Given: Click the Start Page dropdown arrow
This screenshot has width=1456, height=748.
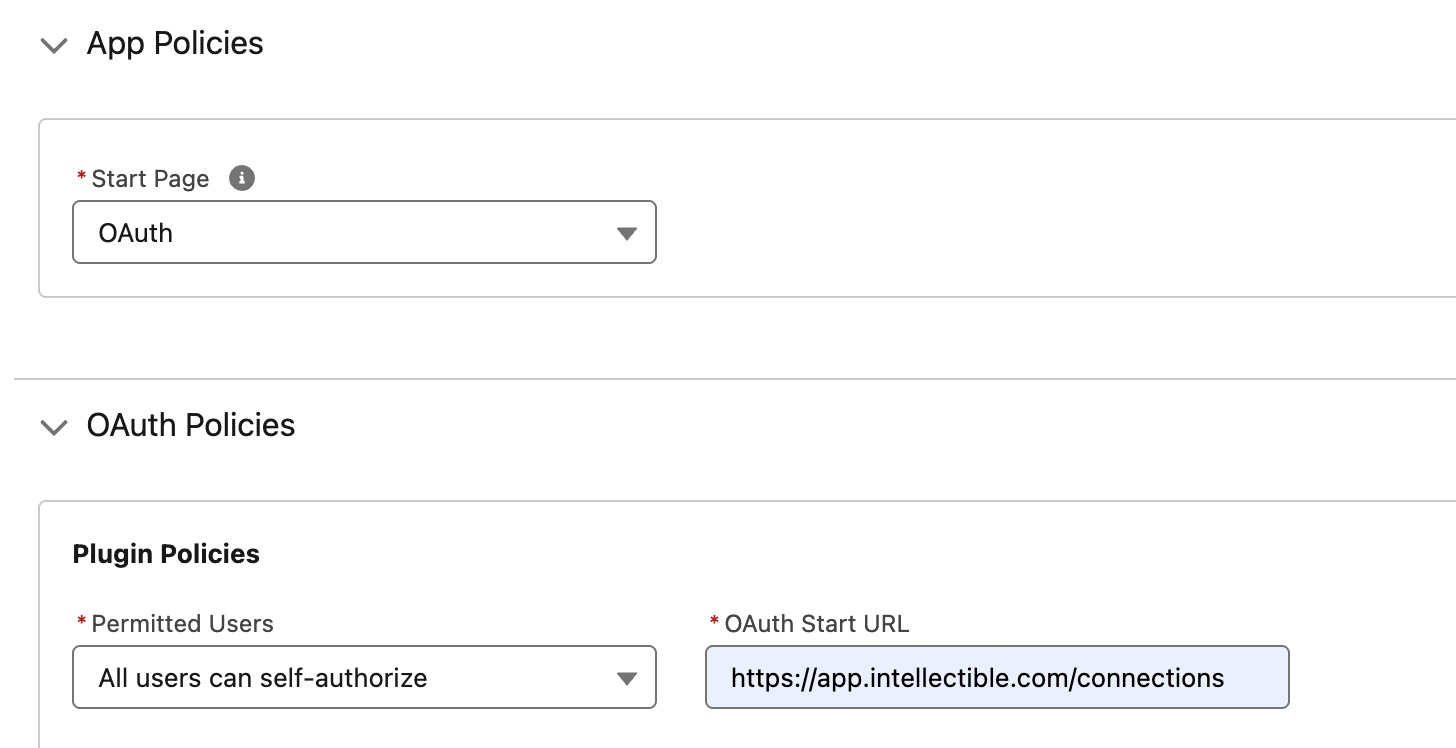Looking at the screenshot, I should pyautogui.click(x=626, y=232).
